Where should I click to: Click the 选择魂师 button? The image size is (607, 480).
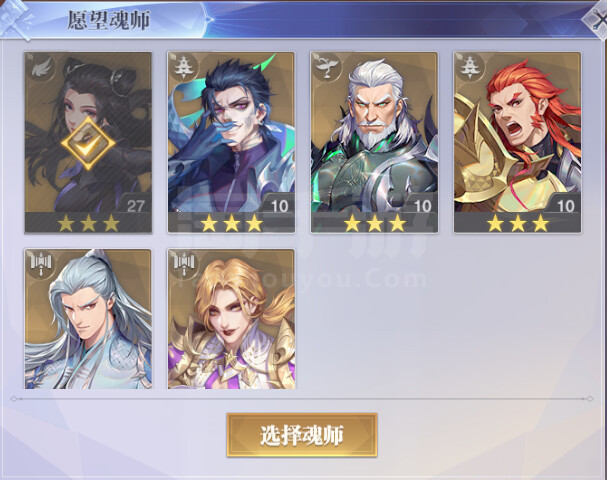302,435
